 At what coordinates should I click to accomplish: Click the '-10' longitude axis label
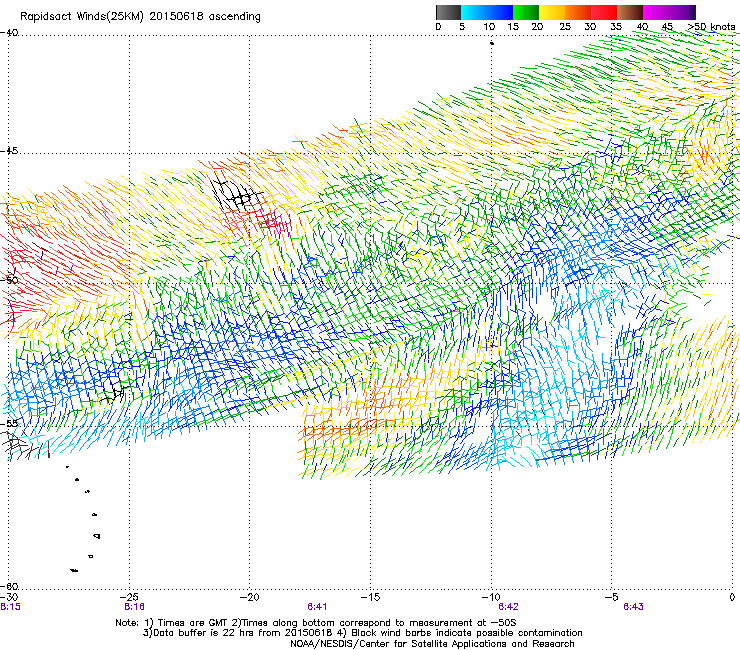(491, 598)
